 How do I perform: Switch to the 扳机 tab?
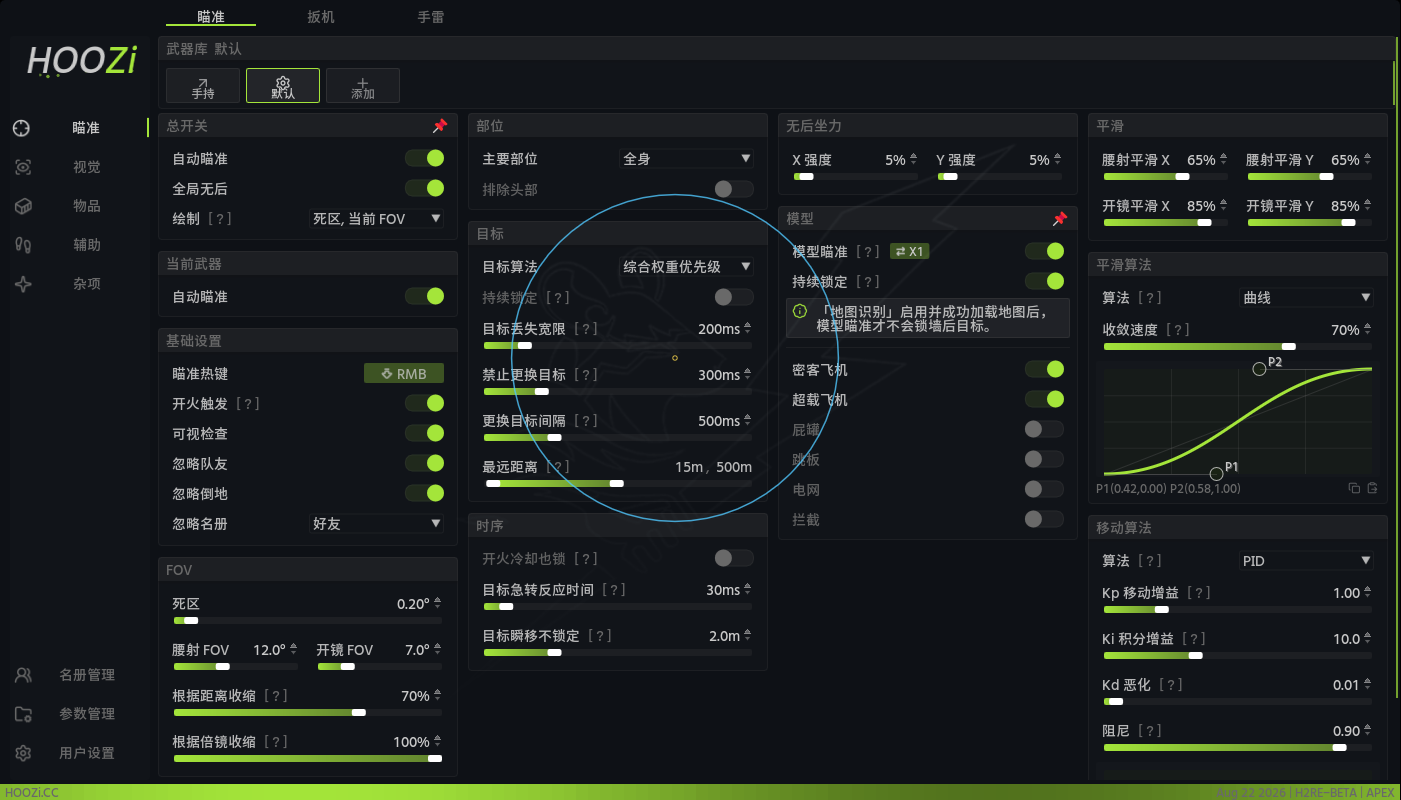321,16
